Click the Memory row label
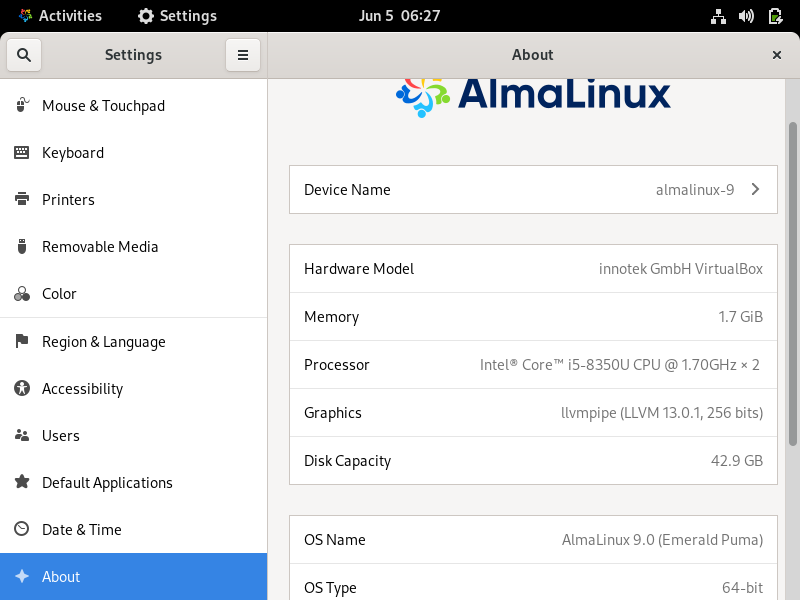Viewport: 800px width, 600px height. pos(332,317)
